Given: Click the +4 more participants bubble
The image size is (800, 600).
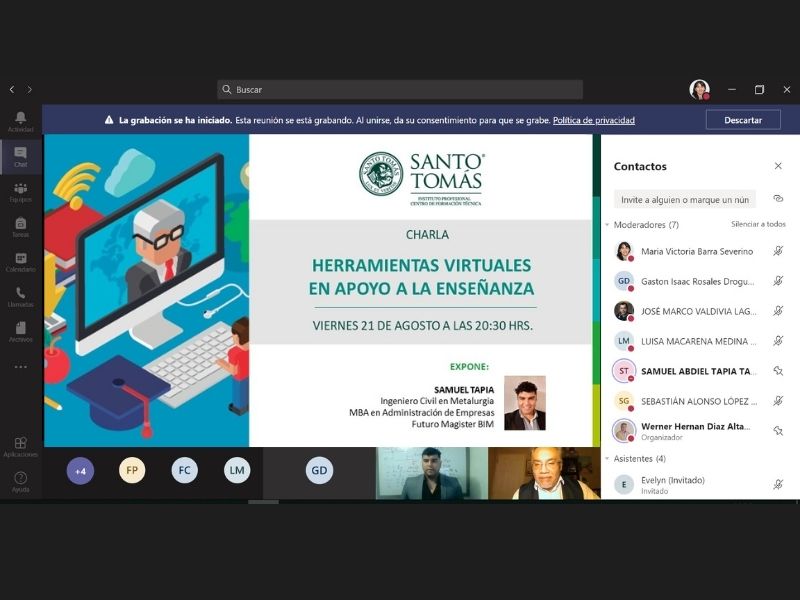Looking at the screenshot, I should 80,471.
